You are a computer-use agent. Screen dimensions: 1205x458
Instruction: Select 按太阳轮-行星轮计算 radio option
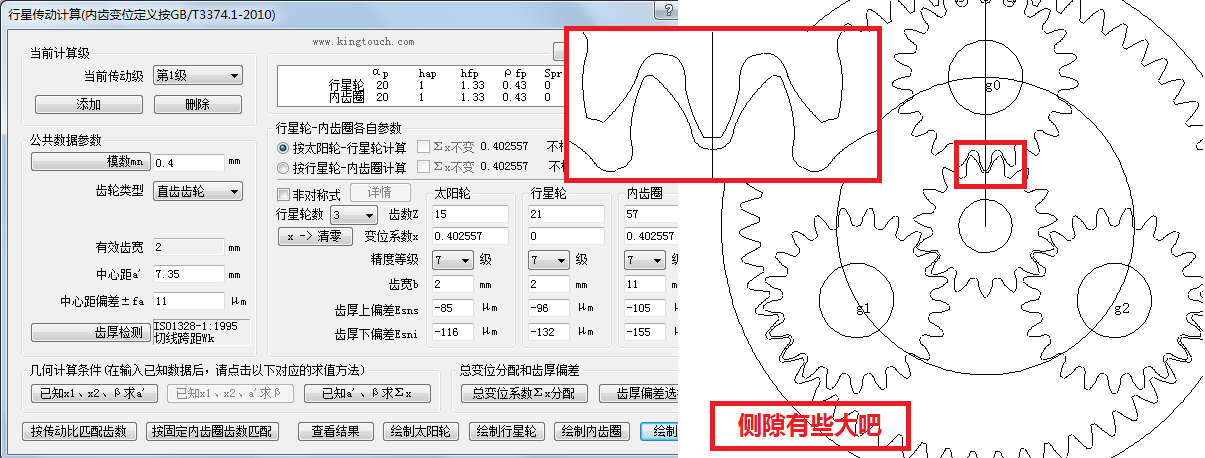click(x=343, y=147)
